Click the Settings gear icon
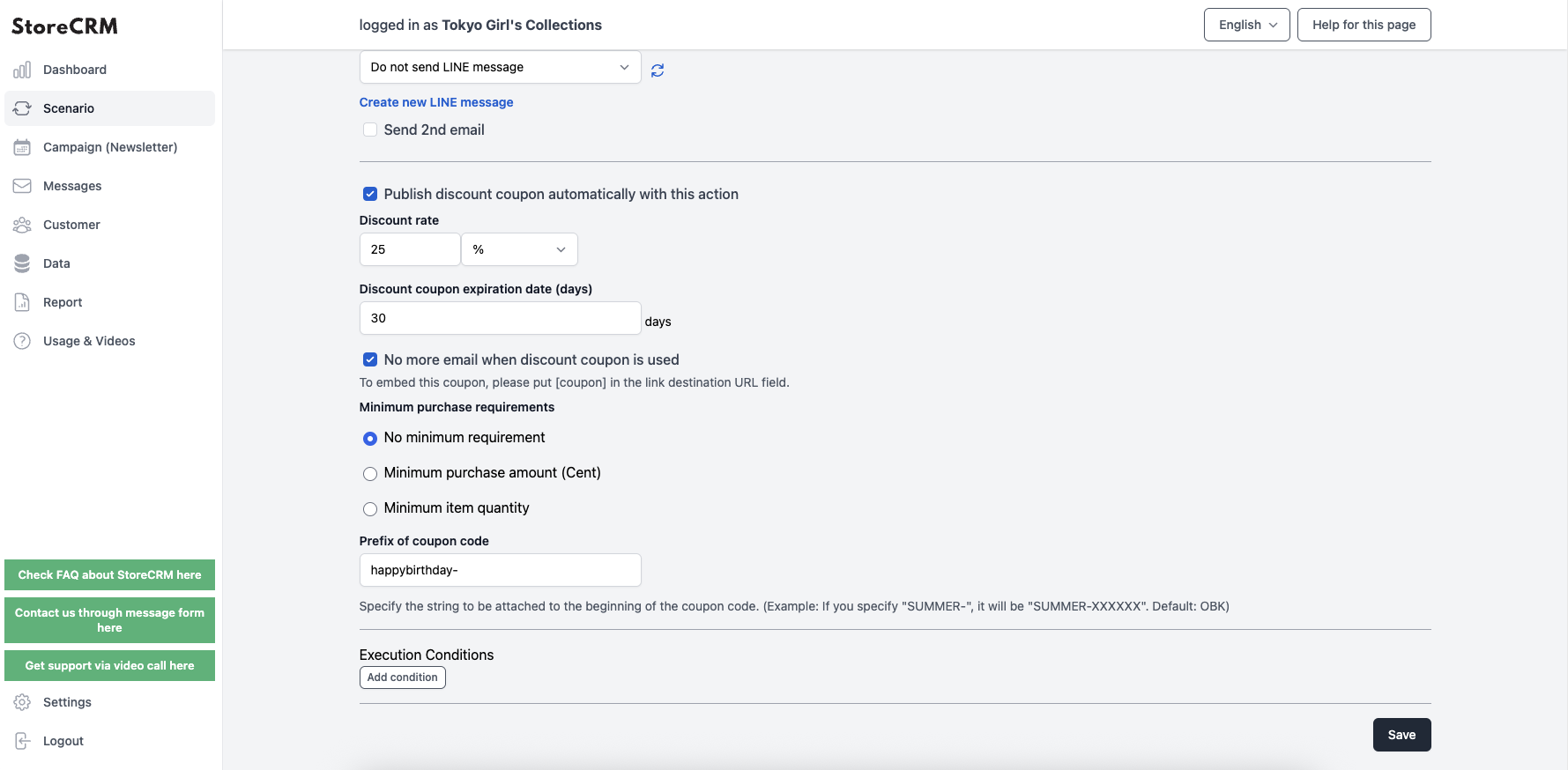Screen dimensions: 1568x770 [x=22, y=702]
